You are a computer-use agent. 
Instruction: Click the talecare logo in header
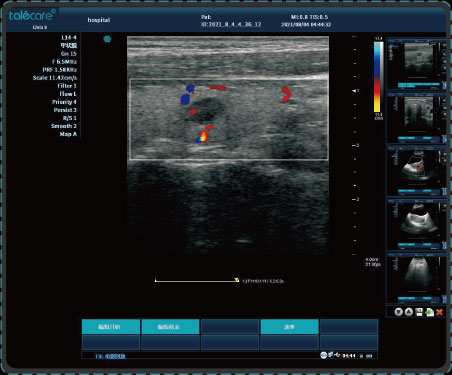pos(32,16)
